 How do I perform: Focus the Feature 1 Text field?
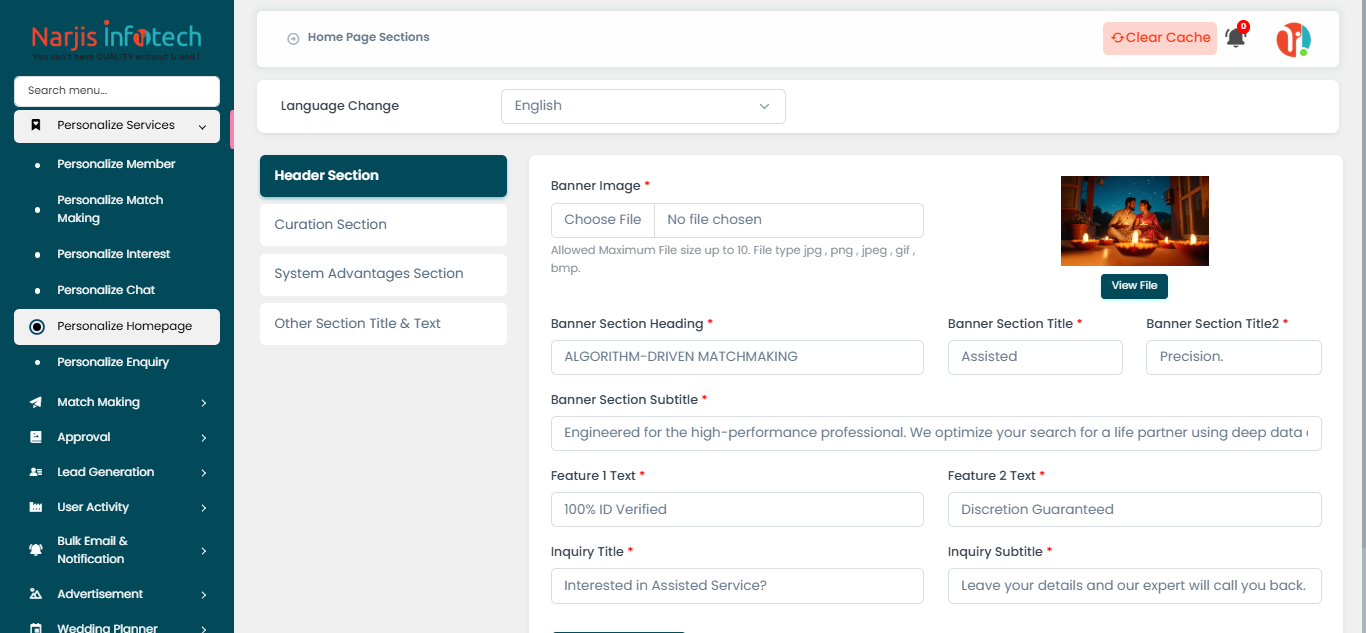(737, 509)
